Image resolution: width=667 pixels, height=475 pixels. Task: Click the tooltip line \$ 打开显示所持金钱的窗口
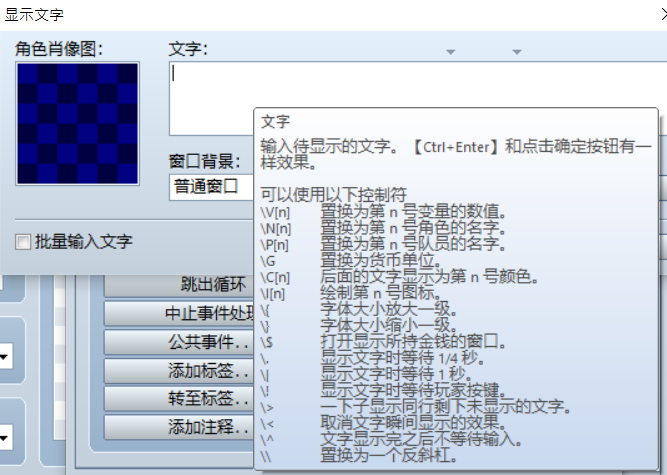point(383,341)
